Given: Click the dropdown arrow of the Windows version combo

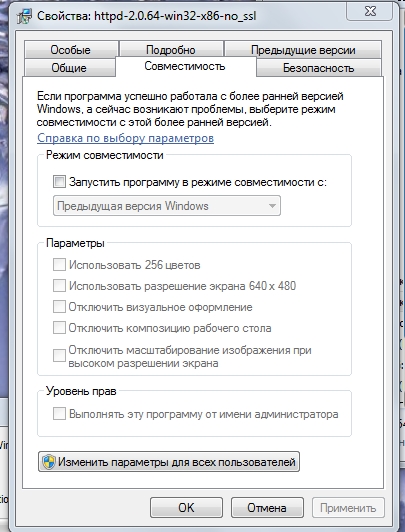Looking at the screenshot, I should 272,206.
